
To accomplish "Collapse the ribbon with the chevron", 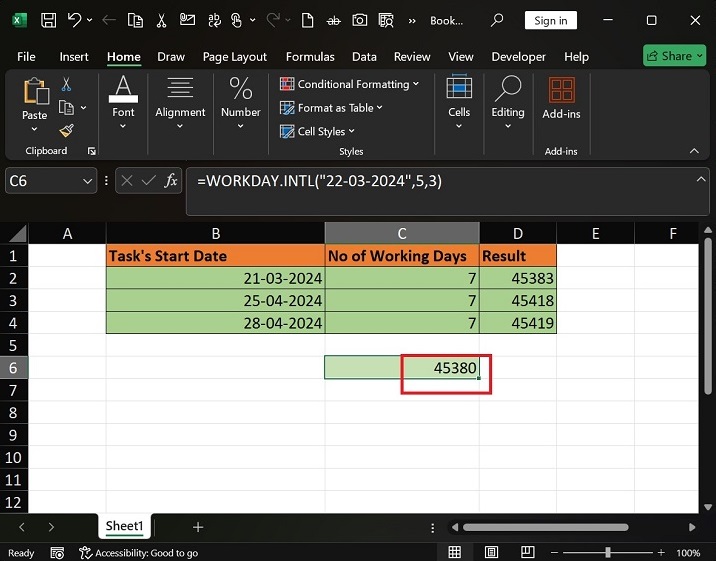I will click(694, 151).
